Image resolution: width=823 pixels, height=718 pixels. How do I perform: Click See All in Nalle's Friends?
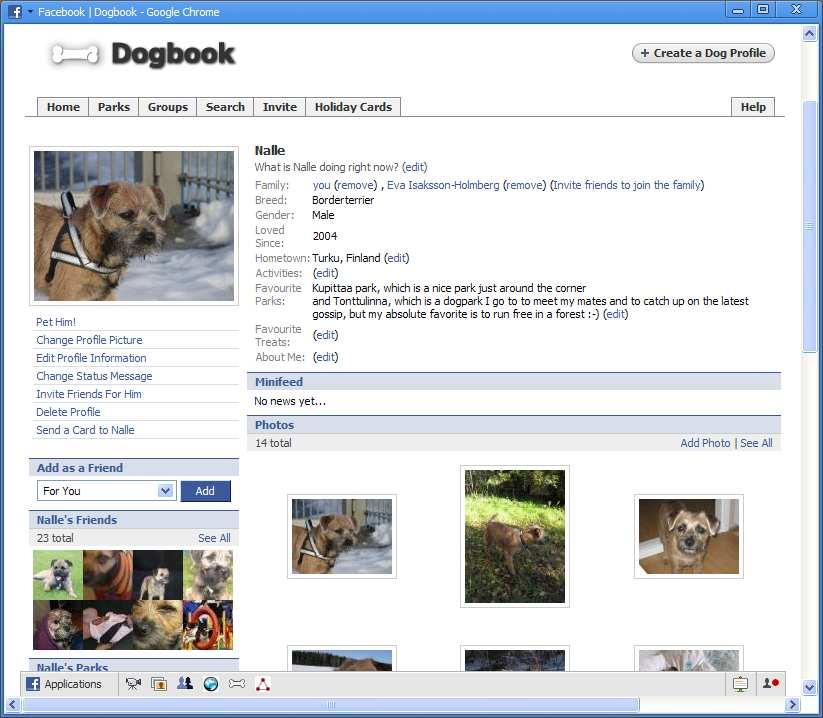[214, 538]
